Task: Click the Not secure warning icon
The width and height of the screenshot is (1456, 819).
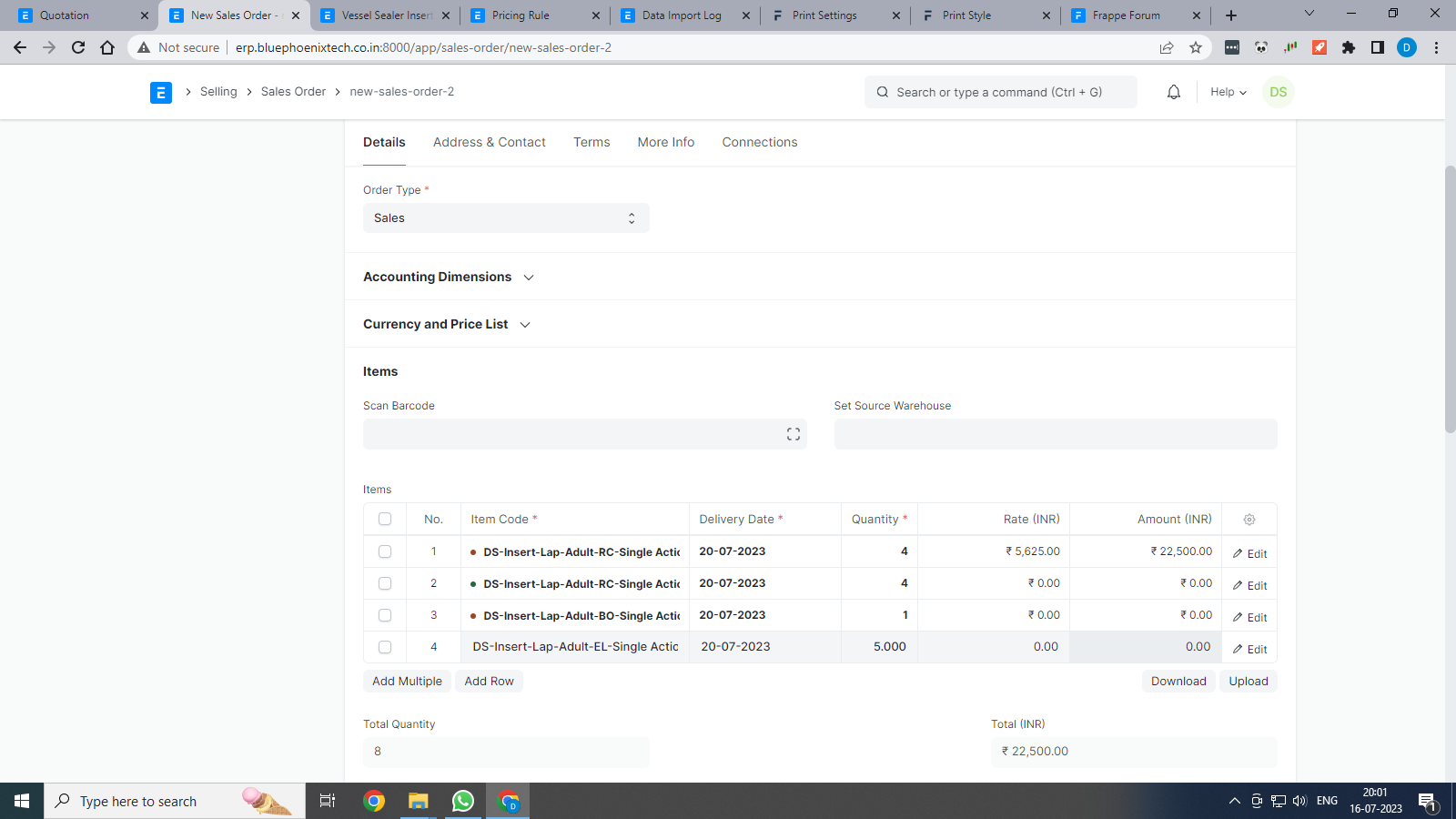Action: [144, 47]
